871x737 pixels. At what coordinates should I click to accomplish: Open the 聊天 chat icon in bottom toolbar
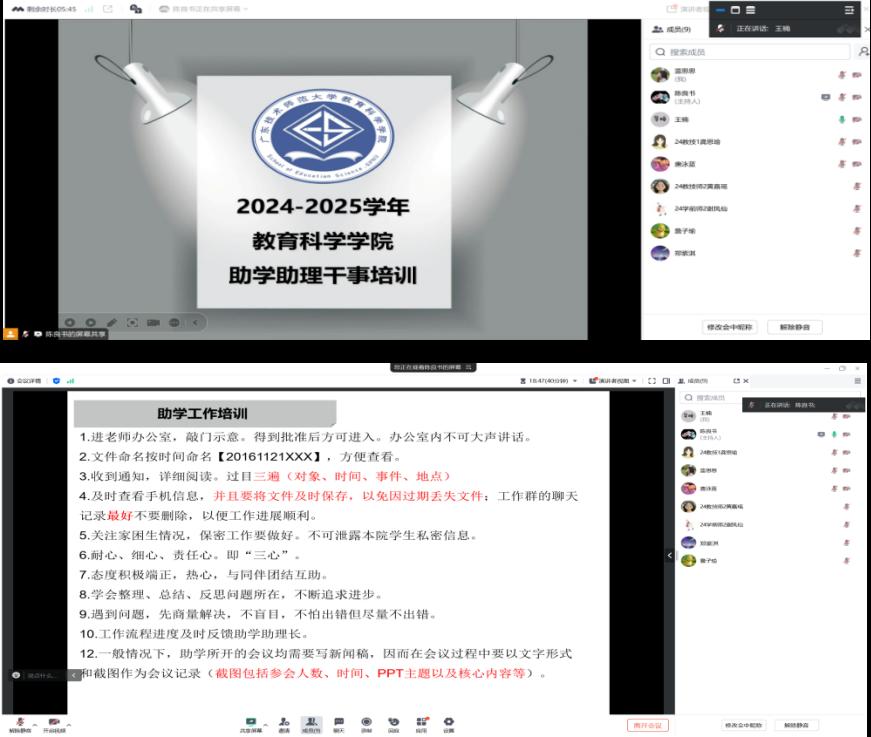click(339, 721)
